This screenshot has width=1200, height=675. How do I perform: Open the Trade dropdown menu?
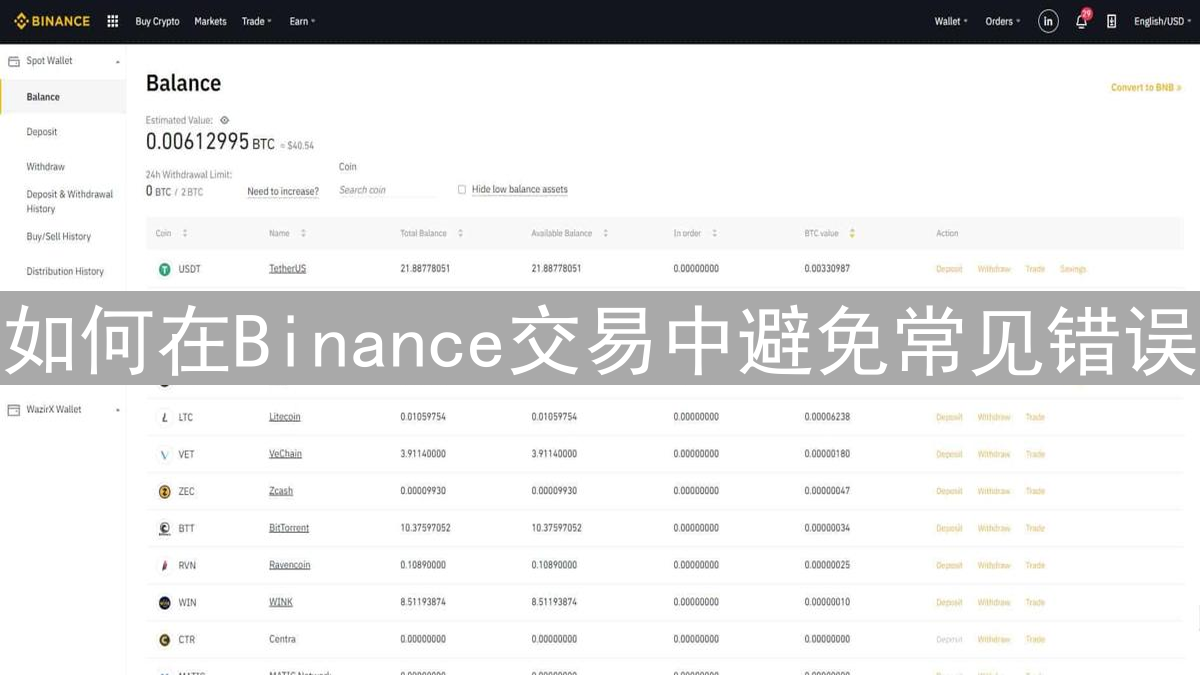click(257, 21)
